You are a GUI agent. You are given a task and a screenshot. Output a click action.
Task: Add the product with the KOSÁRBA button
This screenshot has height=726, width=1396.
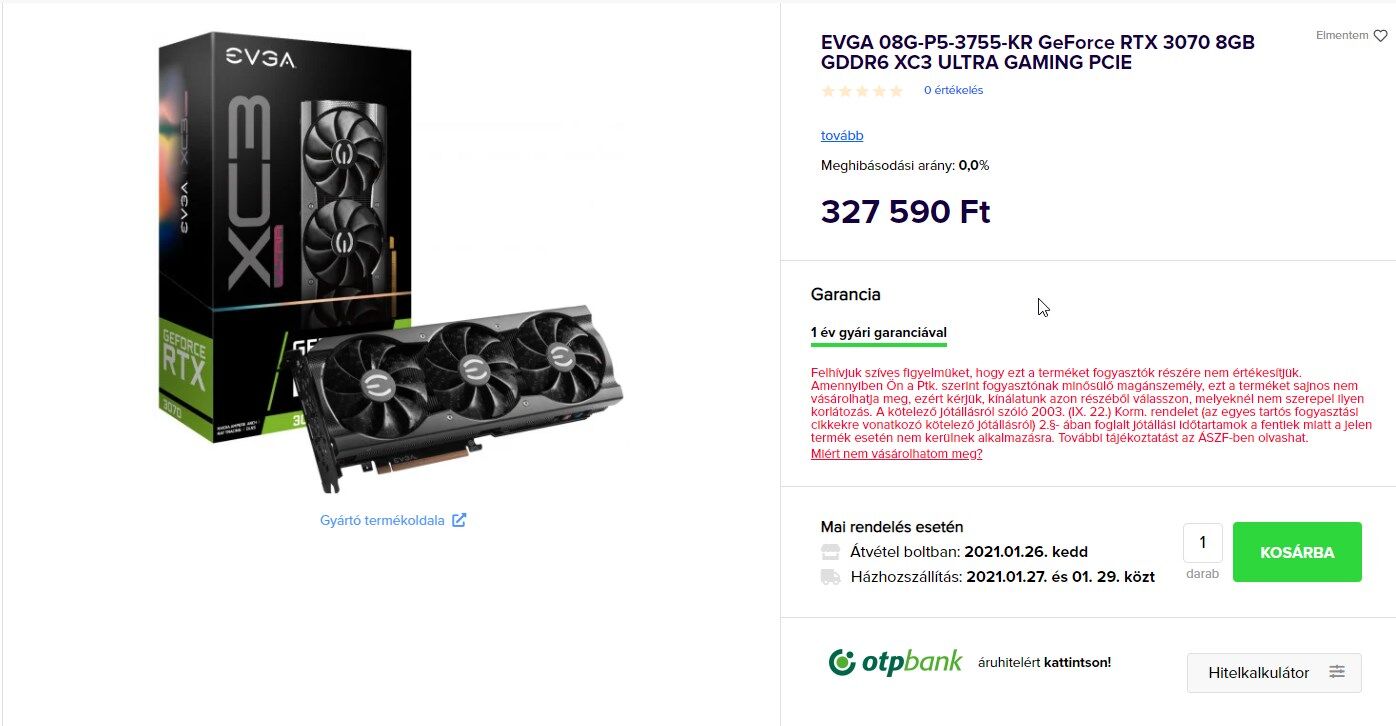point(1297,552)
